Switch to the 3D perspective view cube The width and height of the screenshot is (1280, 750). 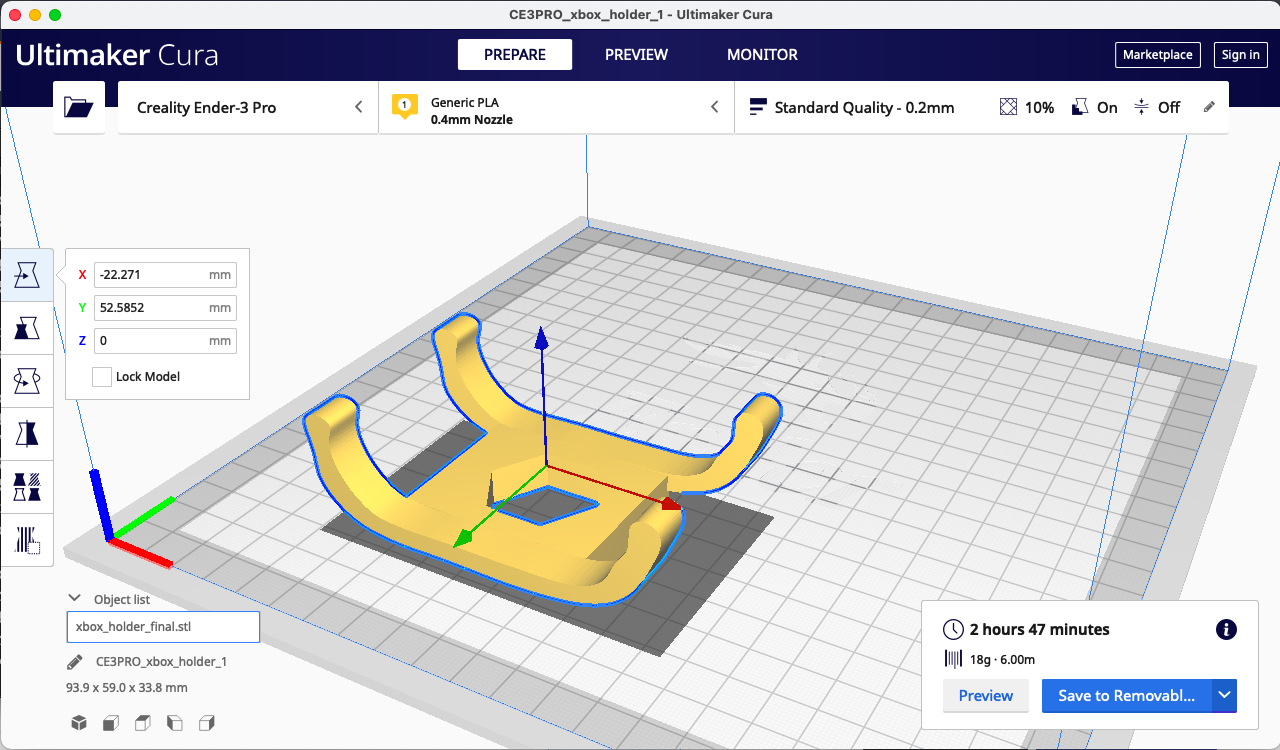[x=79, y=723]
